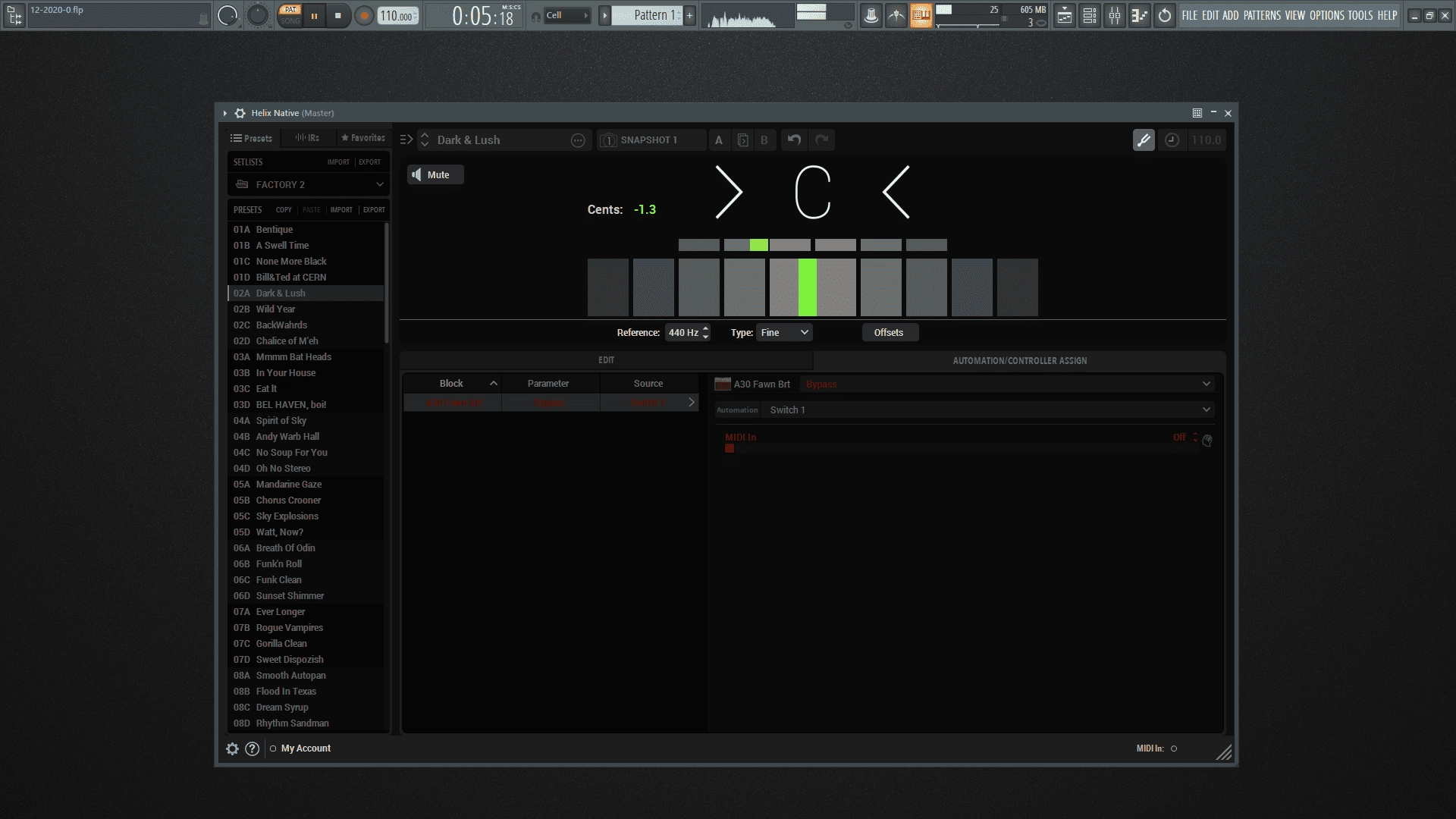Open Helix settings gear icon at bottom

point(232,748)
